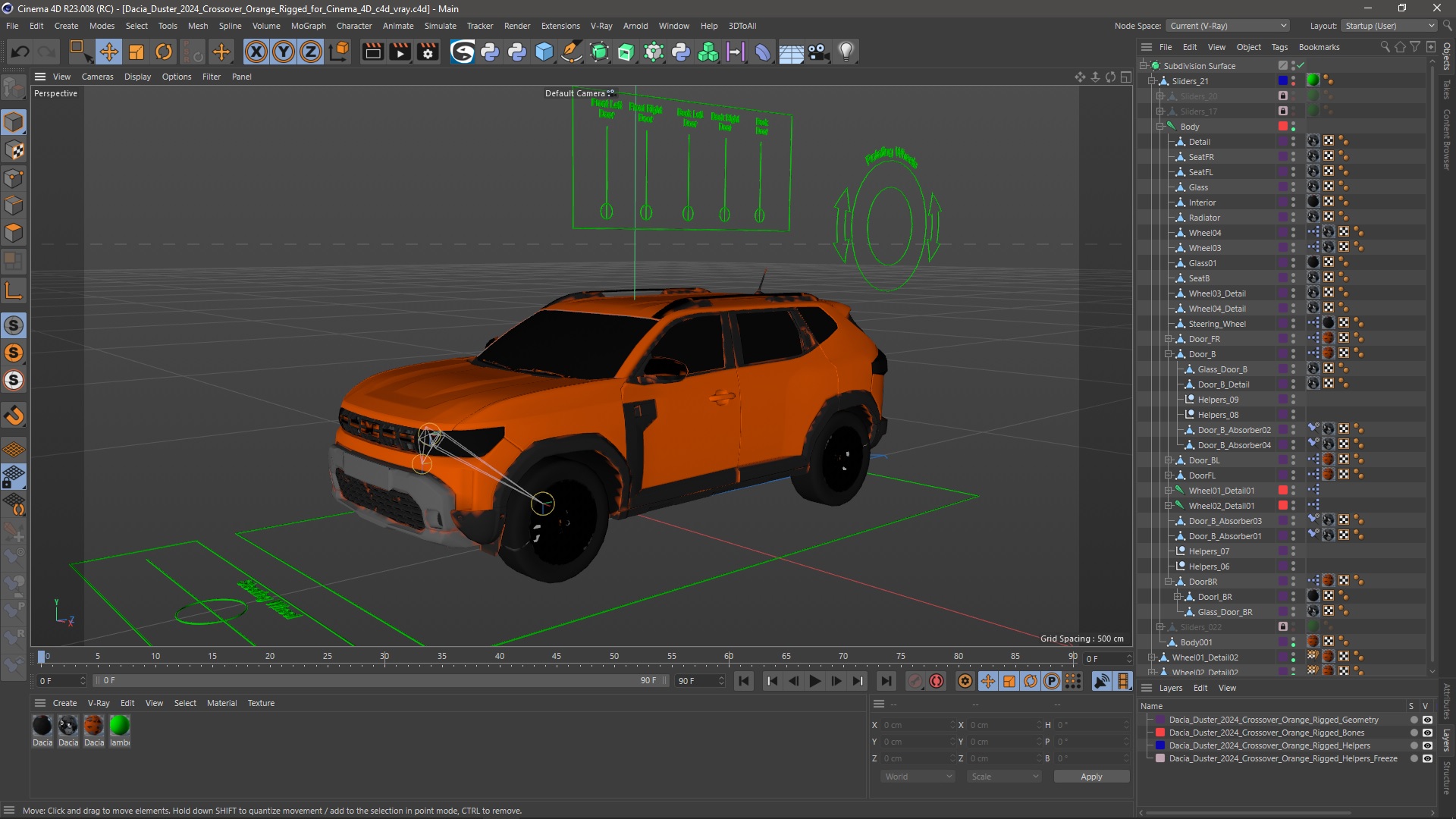Open the Node Space dropdown

(x=1228, y=26)
